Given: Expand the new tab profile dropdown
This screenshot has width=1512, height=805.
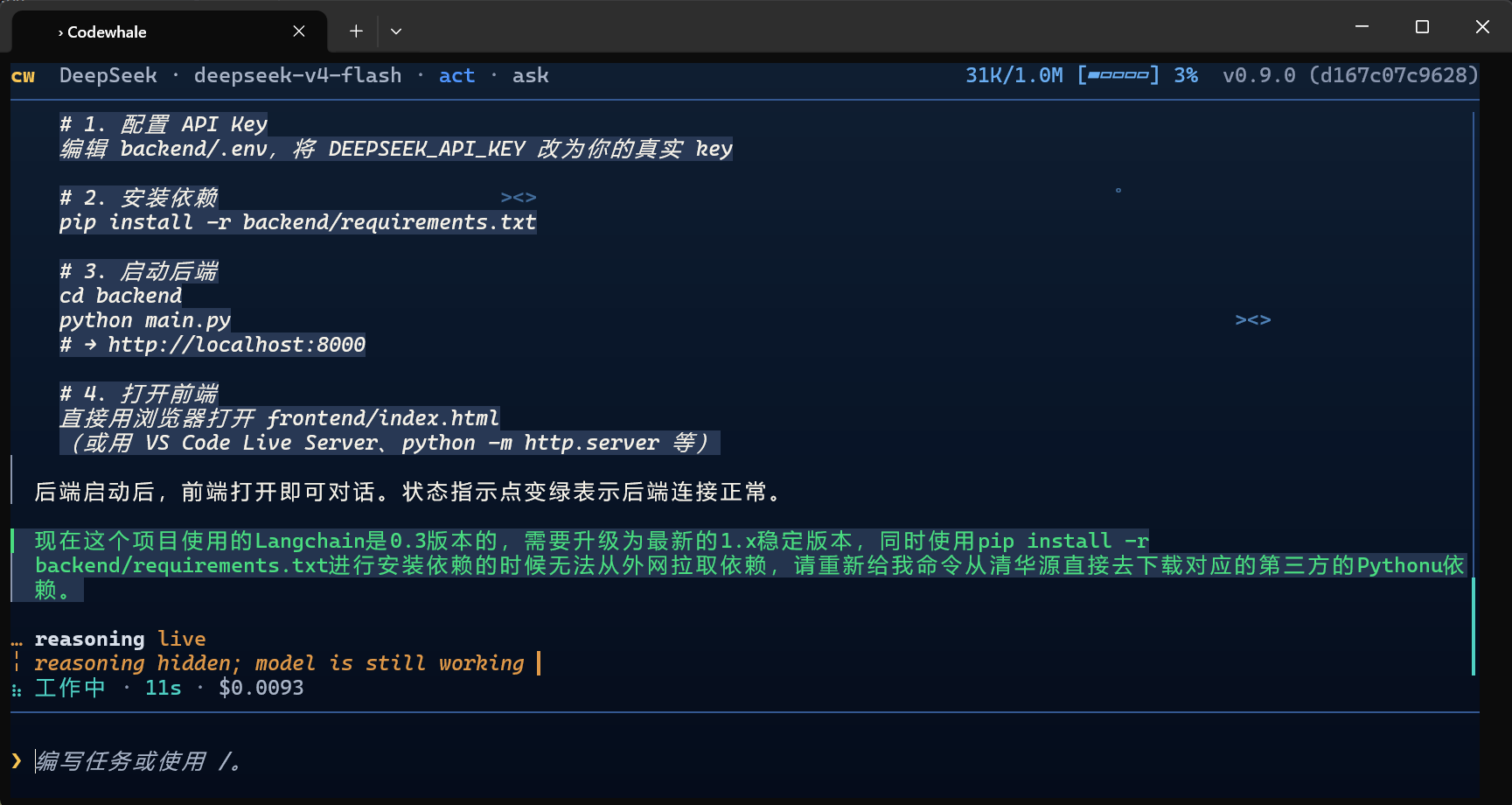Looking at the screenshot, I should 396,31.
